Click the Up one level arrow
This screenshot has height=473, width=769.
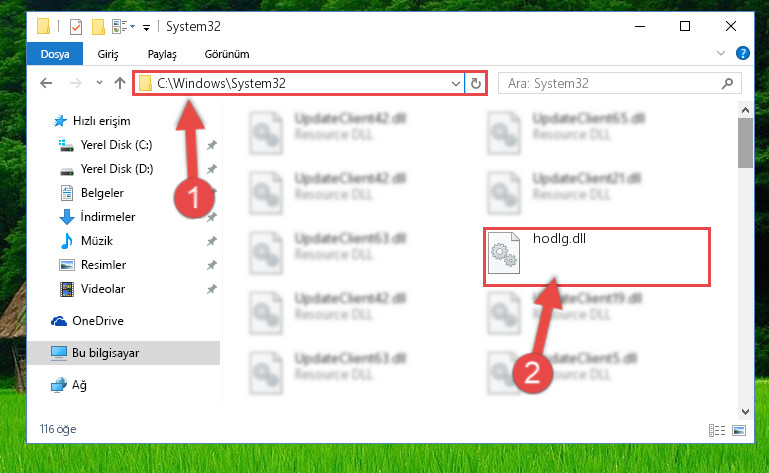120,83
